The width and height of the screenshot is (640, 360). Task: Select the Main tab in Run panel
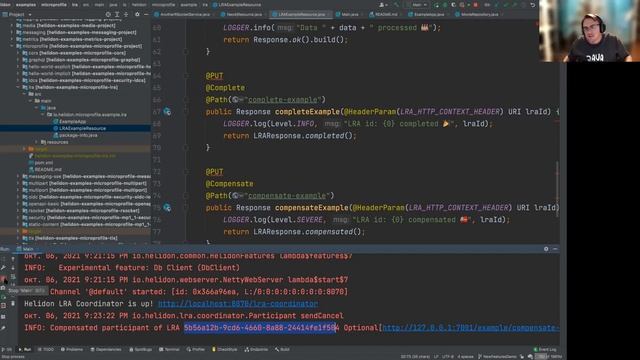coord(25,249)
